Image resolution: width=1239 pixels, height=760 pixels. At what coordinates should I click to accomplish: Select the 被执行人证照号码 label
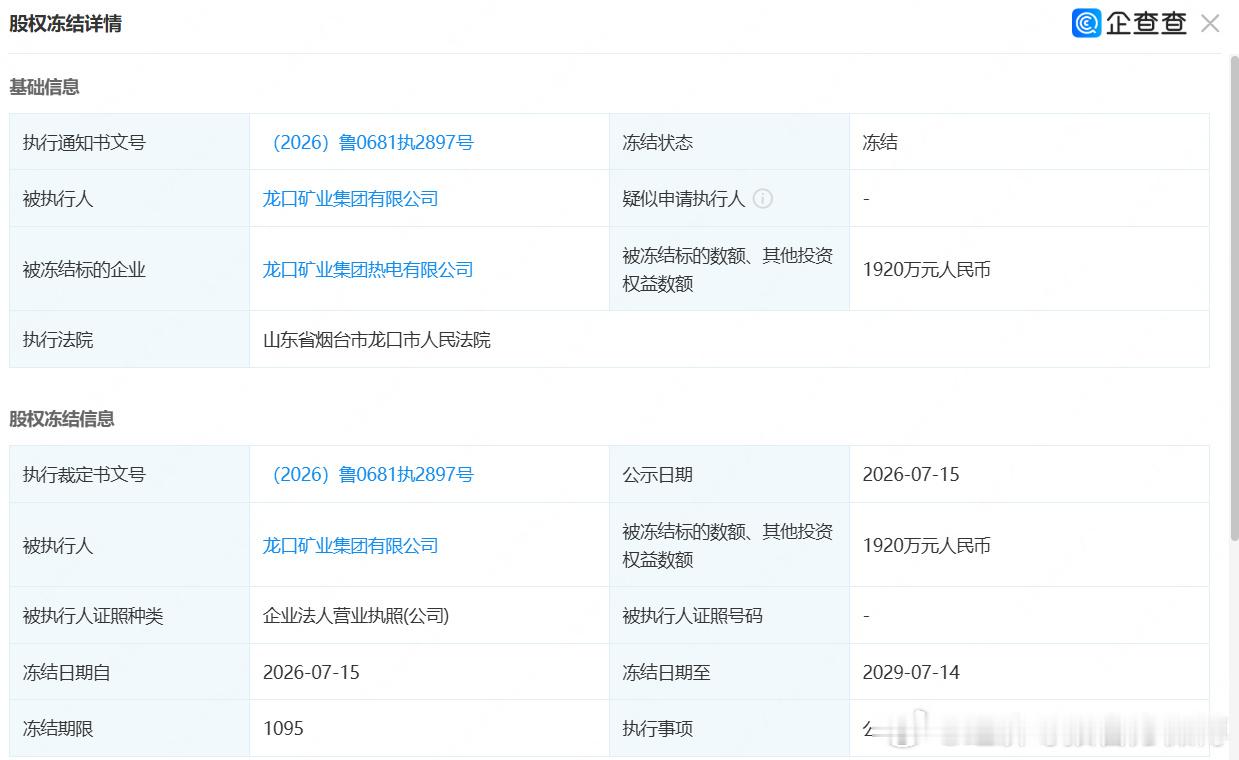click(692, 616)
